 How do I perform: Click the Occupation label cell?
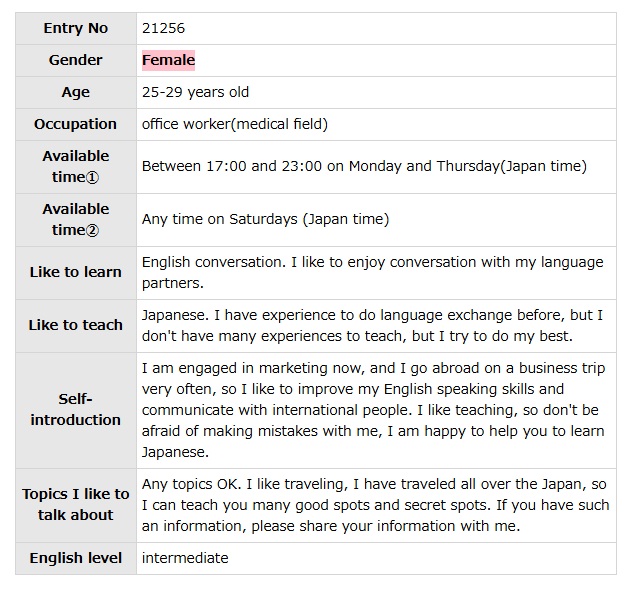pyautogui.click(x=76, y=124)
